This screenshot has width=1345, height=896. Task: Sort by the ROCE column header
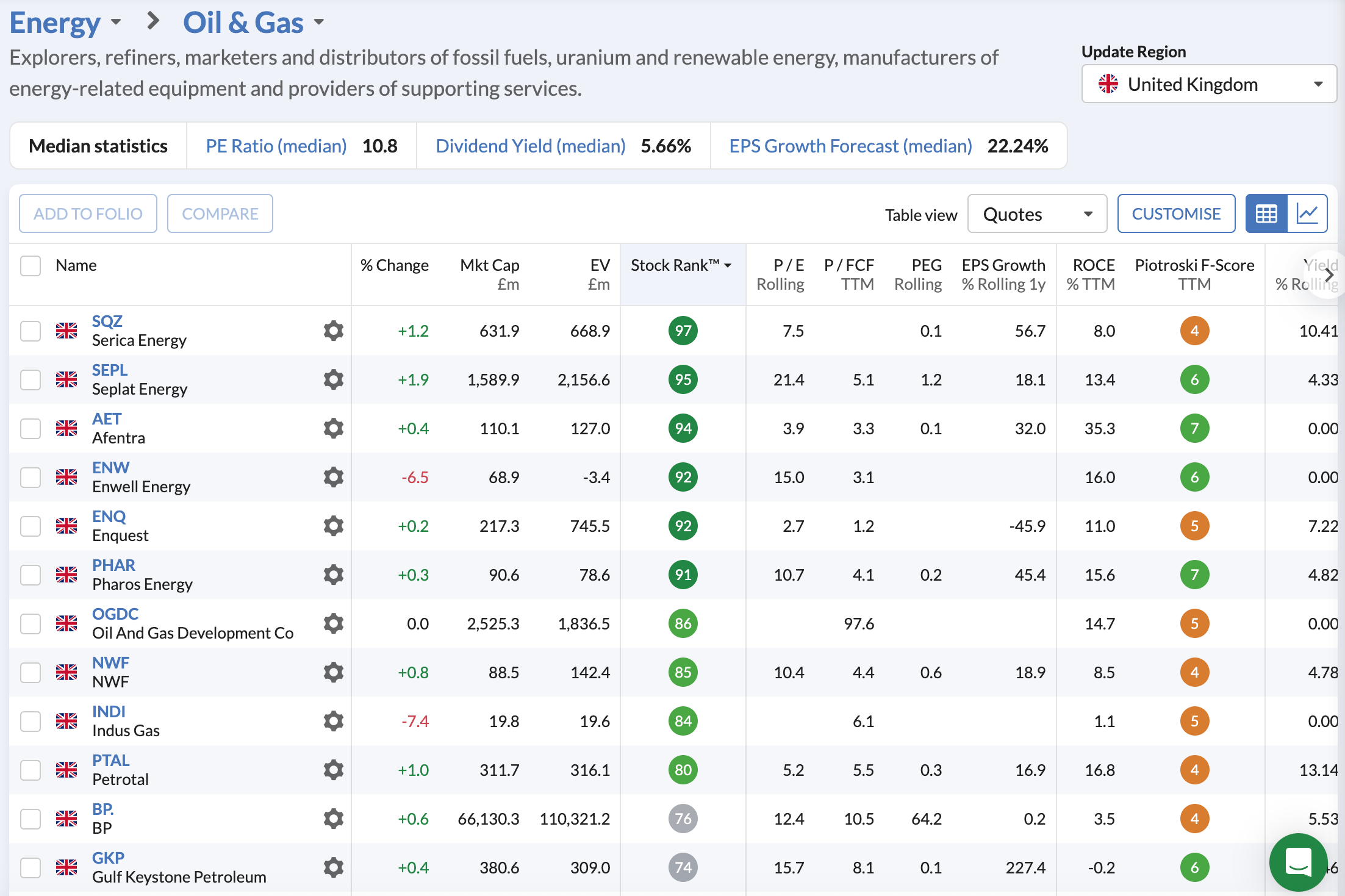pyautogui.click(x=1091, y=274)
